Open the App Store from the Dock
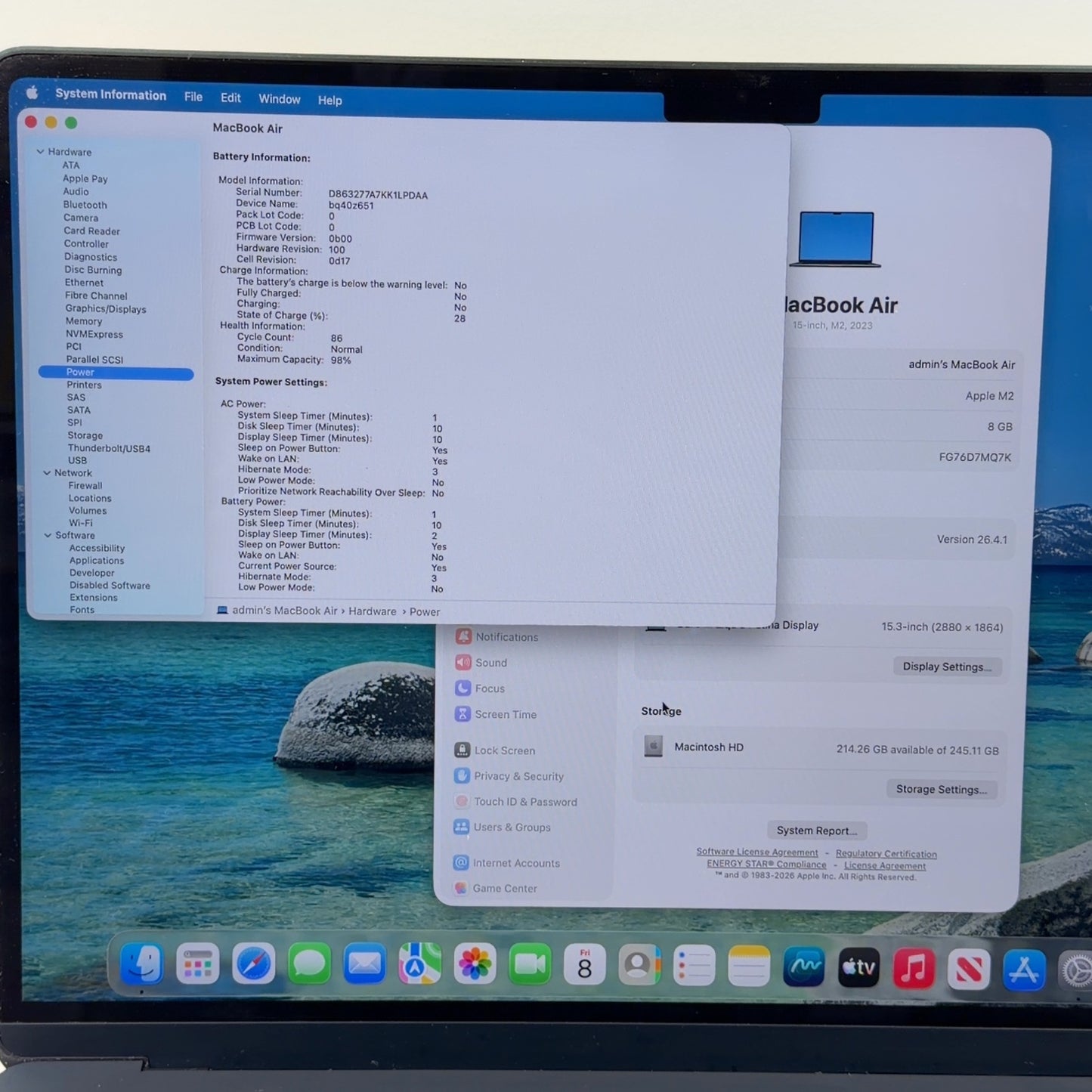The image size is (1092, 1092). [1024, 970]
